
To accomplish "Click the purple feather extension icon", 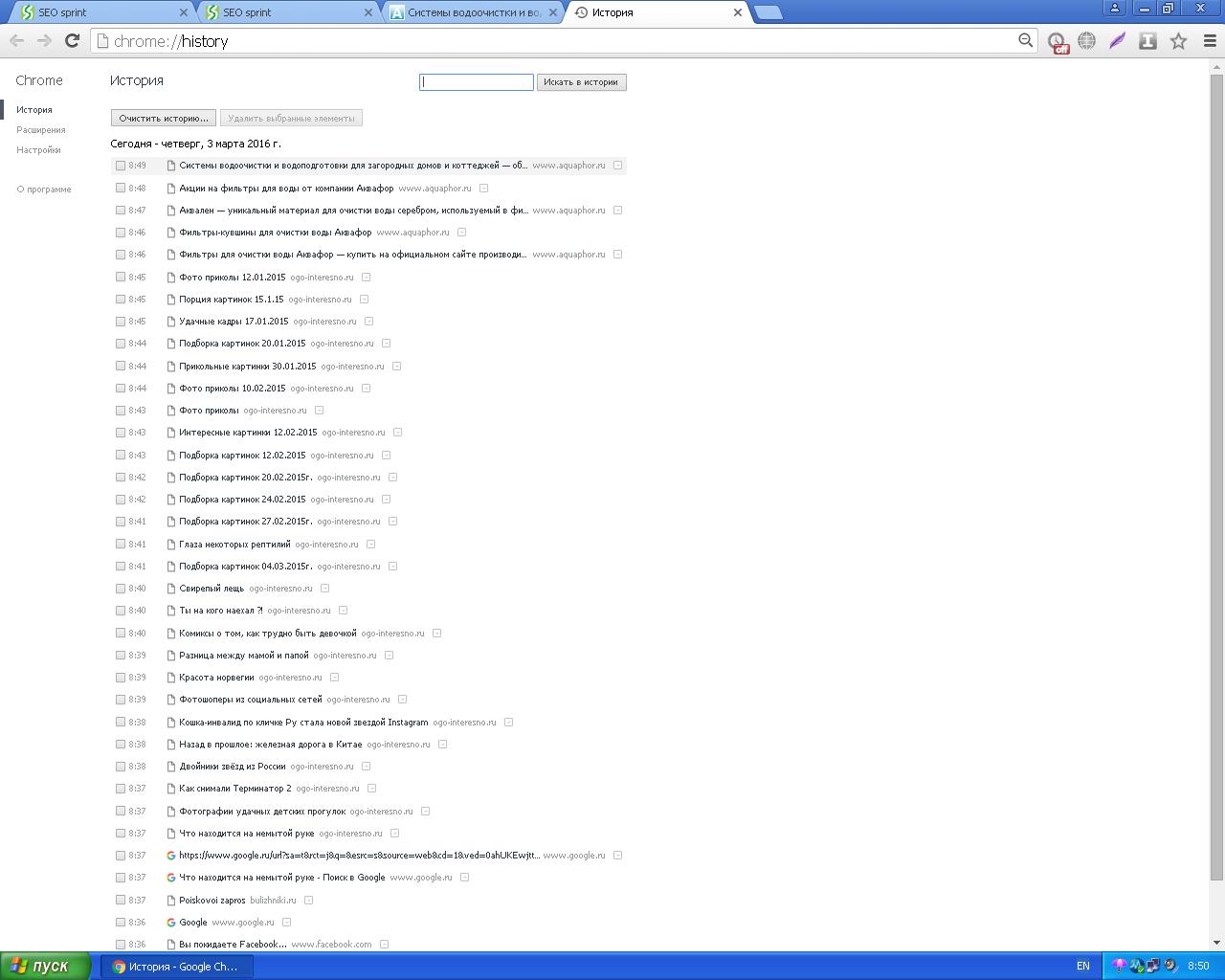I will click(1117, 40).
